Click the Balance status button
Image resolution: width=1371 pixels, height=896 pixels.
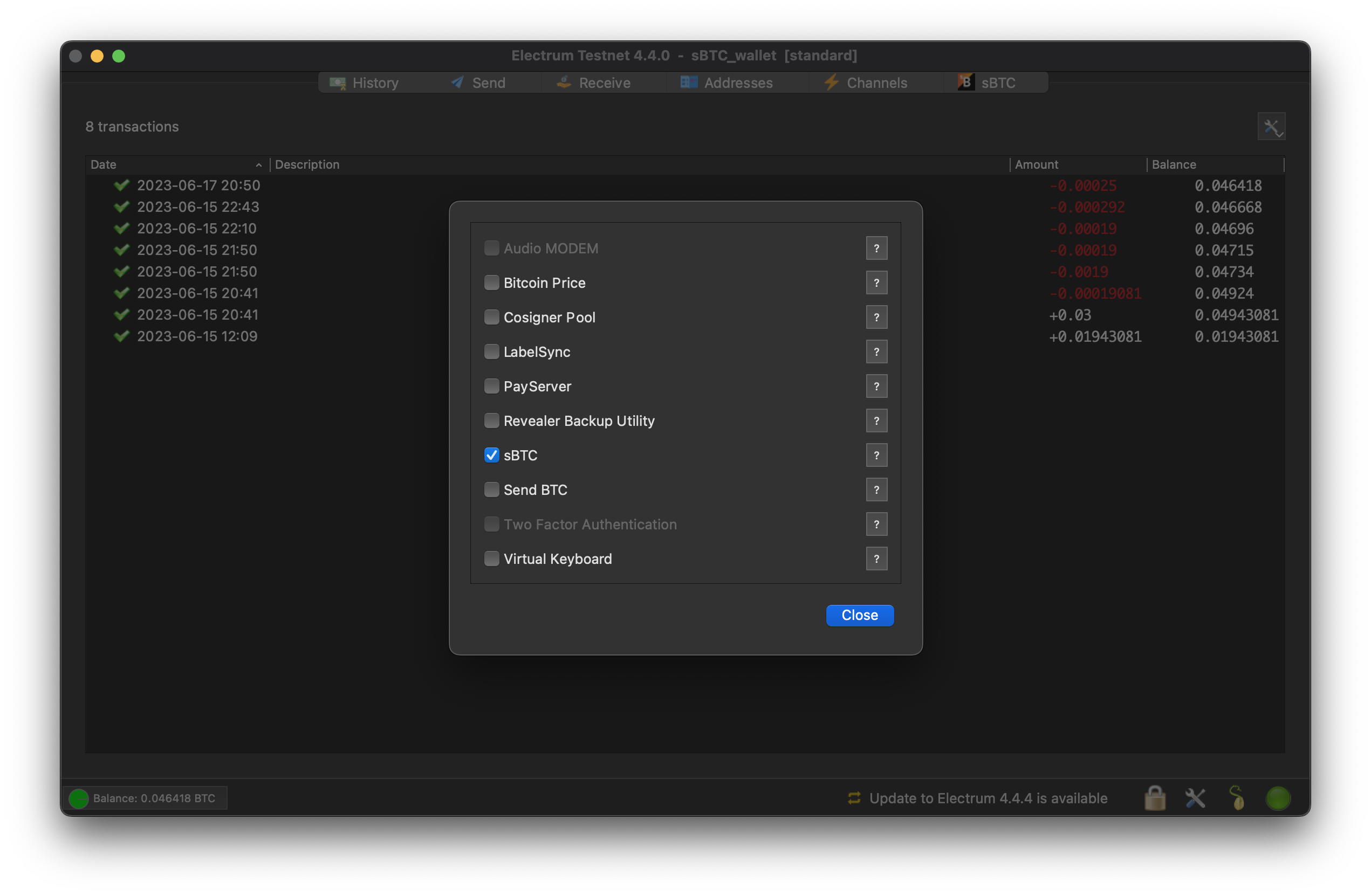[145, 798]
